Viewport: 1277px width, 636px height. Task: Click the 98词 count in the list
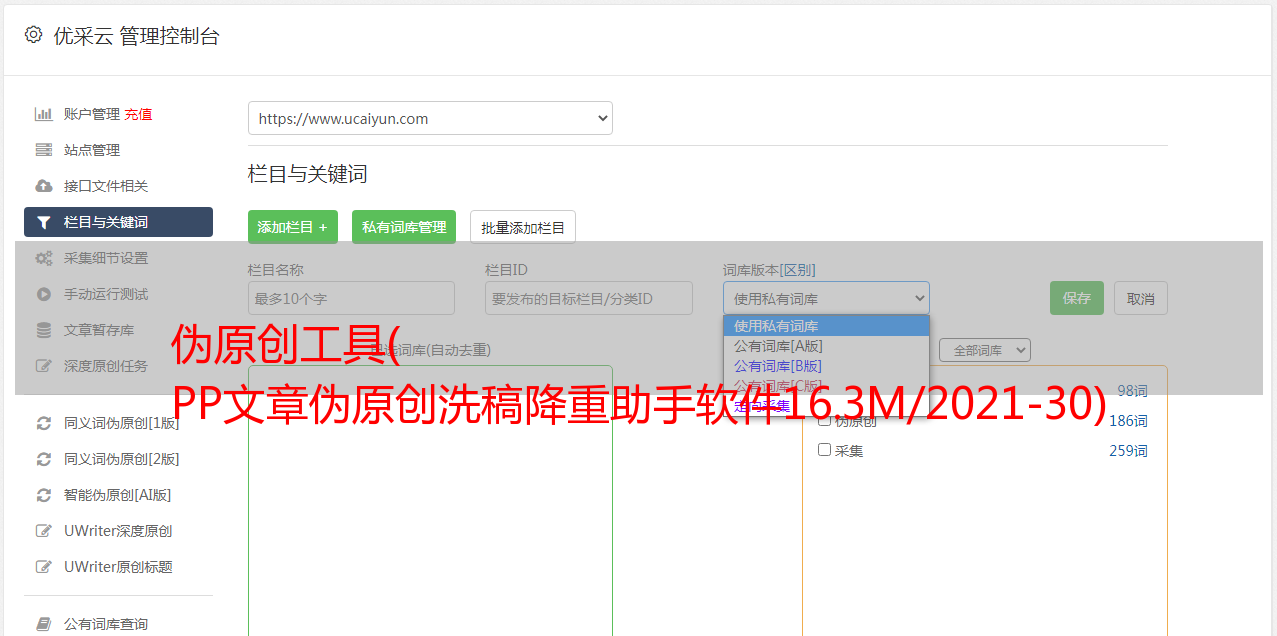(x=1132, y=391)
